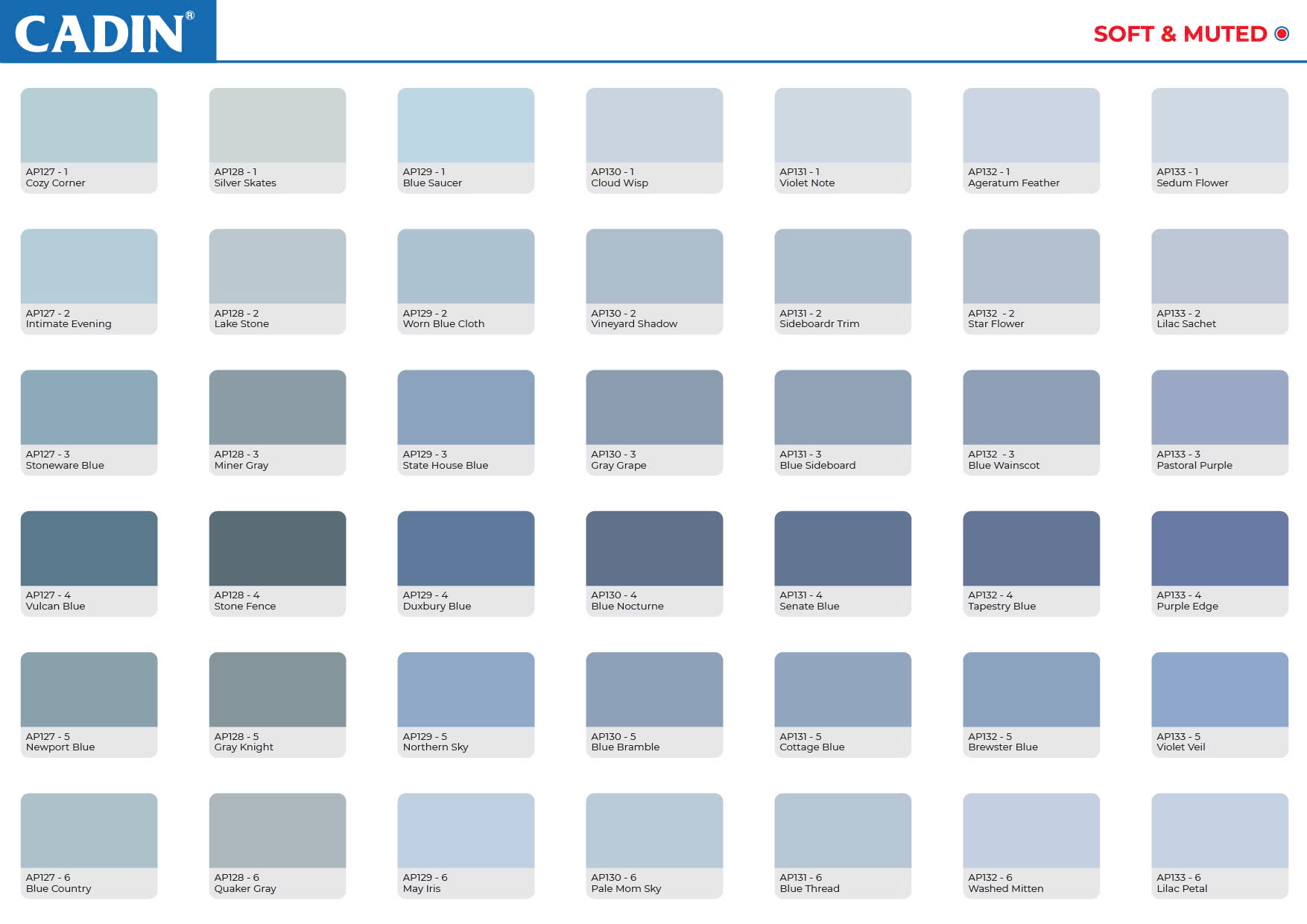
Task: Select the Pastoral Purple swatch
Action: coord(1219,408)
